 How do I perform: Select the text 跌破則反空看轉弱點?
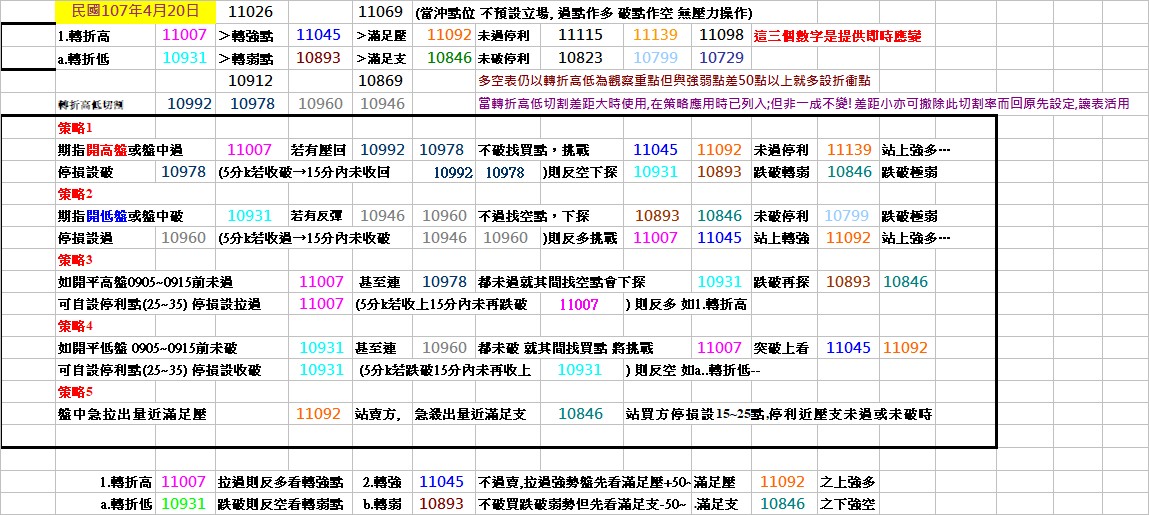point(281,505)
